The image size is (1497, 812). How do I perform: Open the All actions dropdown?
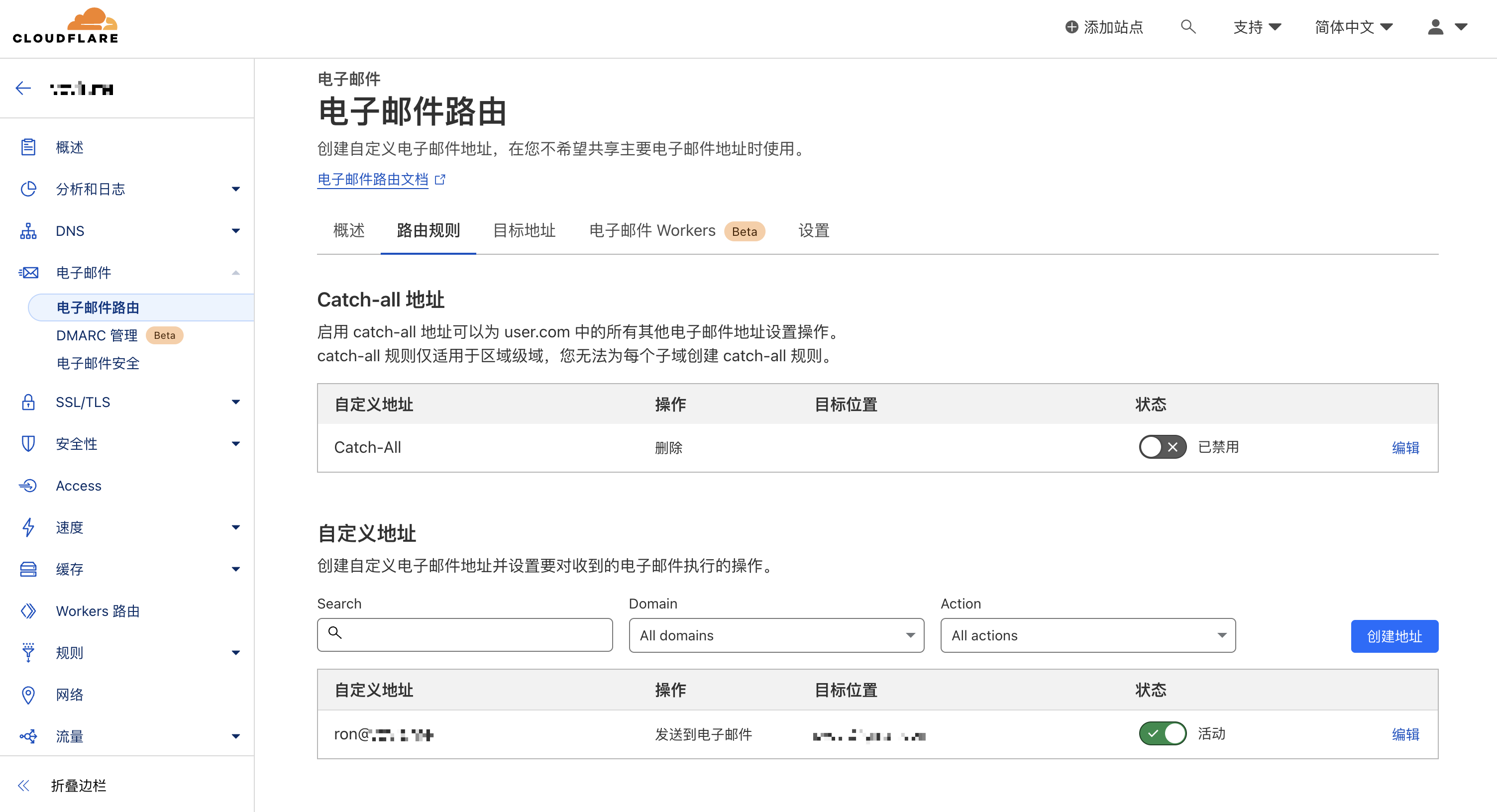[1088, 635]
